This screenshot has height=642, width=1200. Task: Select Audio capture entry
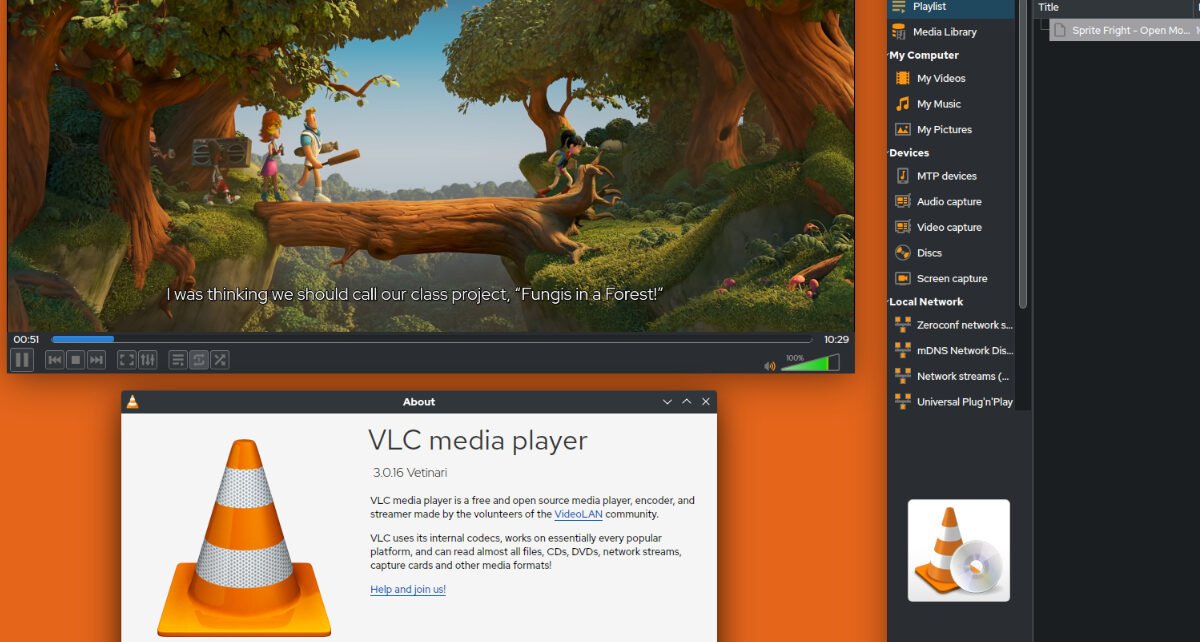coord(951,202)
